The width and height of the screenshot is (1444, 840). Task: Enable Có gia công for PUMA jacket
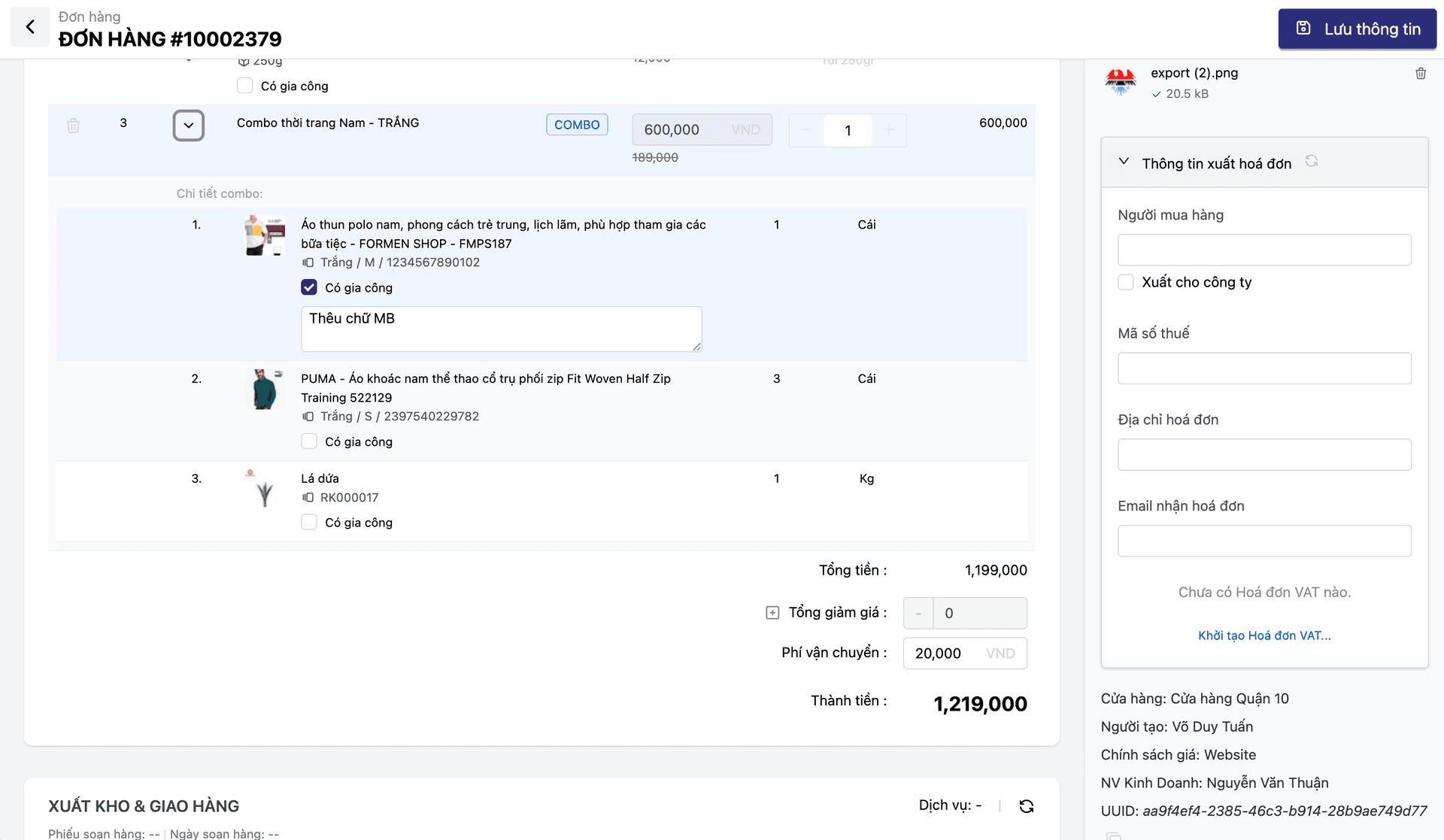309,441
